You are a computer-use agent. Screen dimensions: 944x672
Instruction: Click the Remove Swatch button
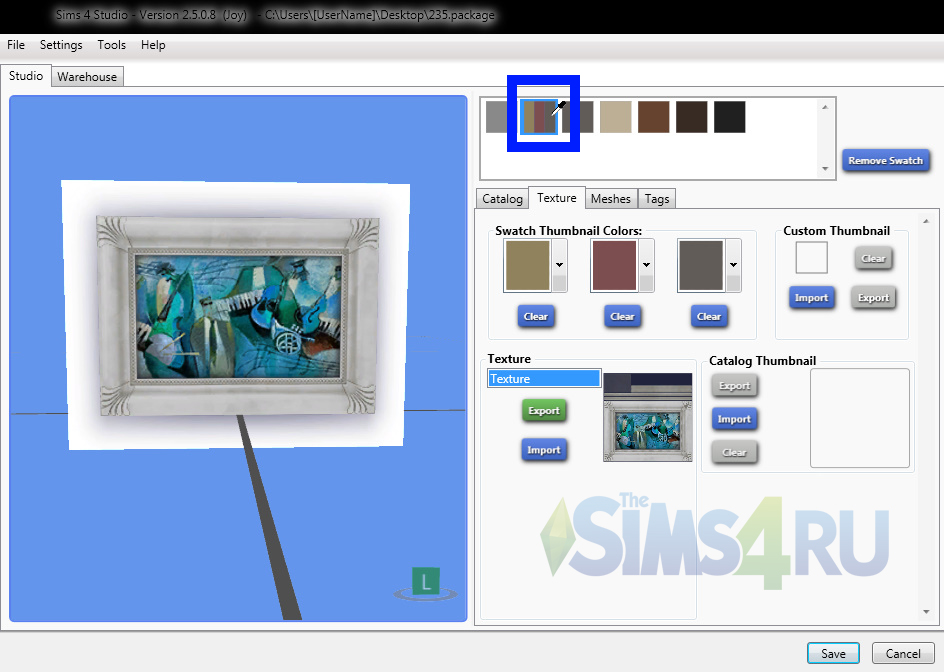click(885, 161)
